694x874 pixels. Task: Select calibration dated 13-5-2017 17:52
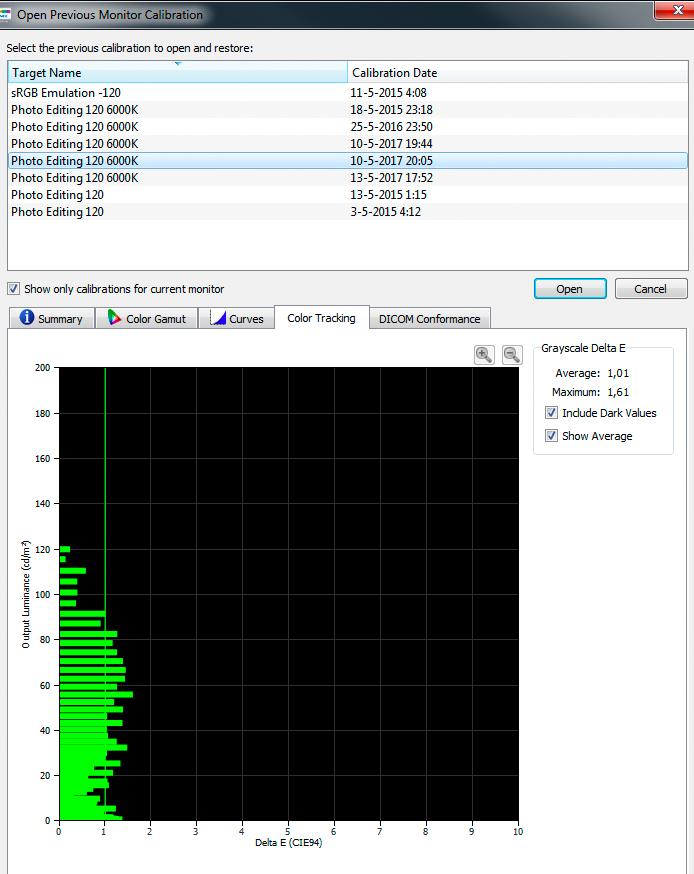point(348,178)
